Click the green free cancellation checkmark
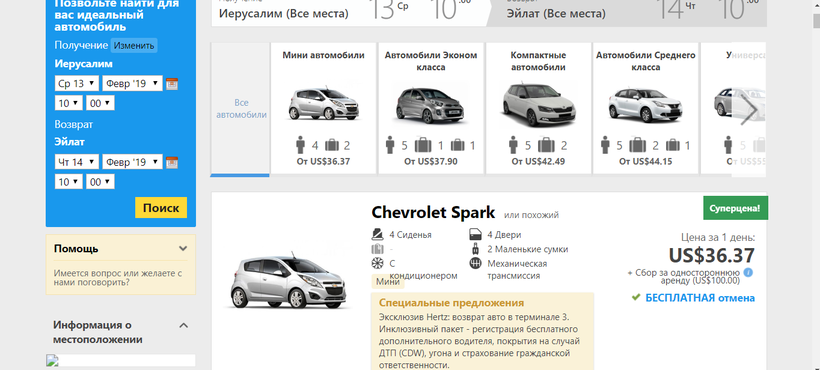This screenshot has width=820, height=370. coord(636,297)
